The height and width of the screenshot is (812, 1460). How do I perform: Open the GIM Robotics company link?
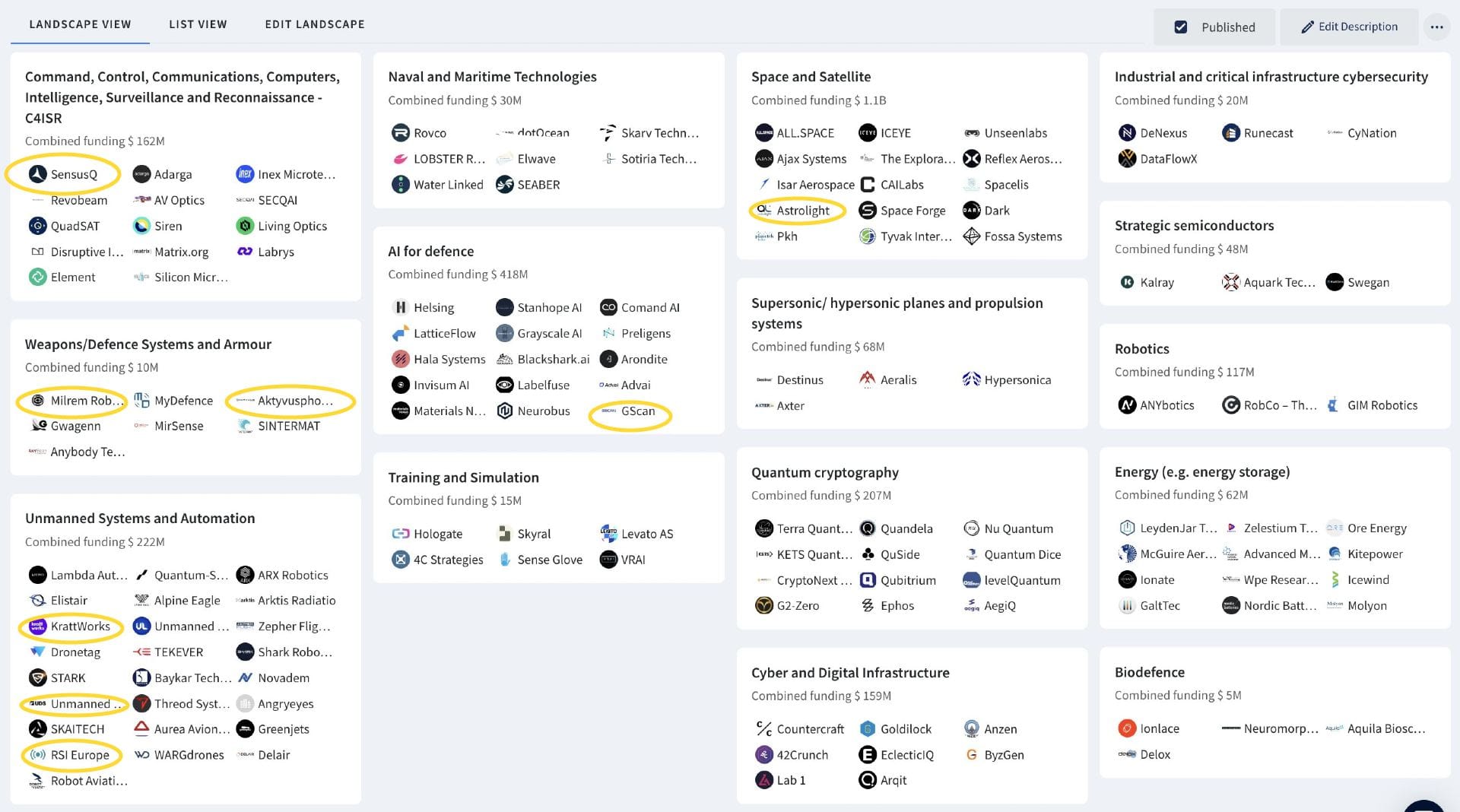click(1382, 405)
